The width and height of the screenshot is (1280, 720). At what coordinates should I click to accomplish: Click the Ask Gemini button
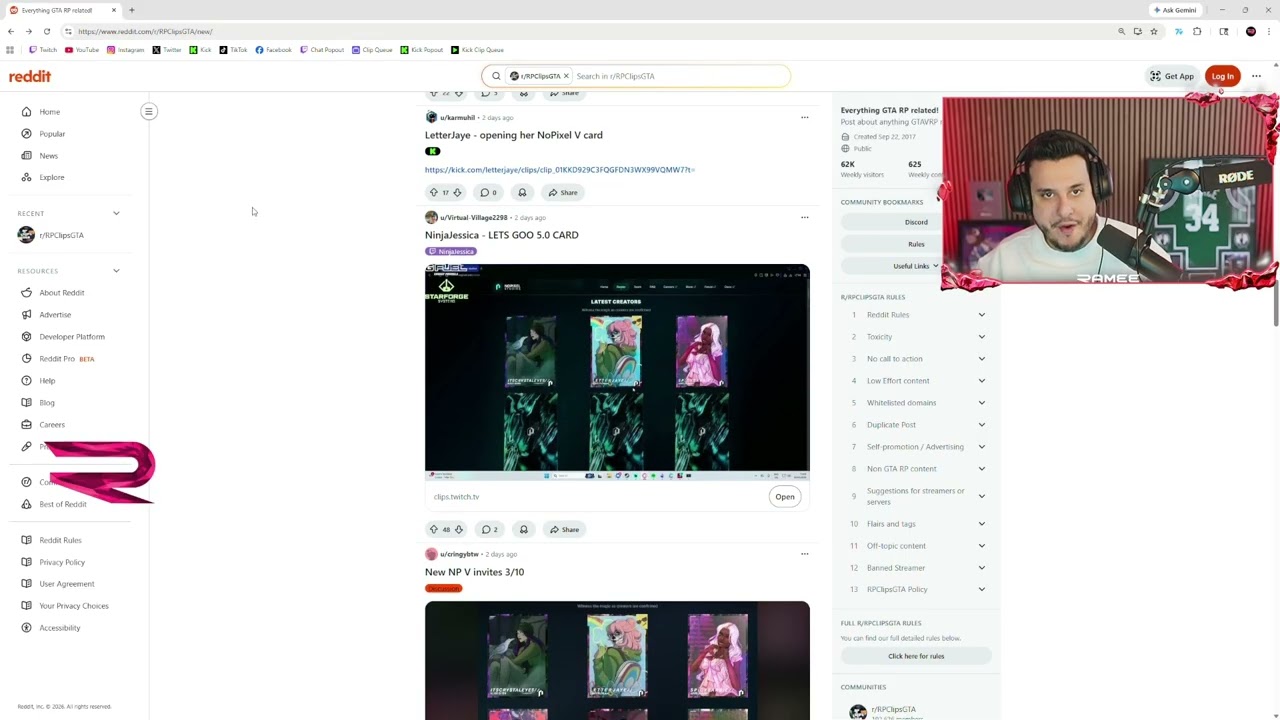[x=1174, y=10]
